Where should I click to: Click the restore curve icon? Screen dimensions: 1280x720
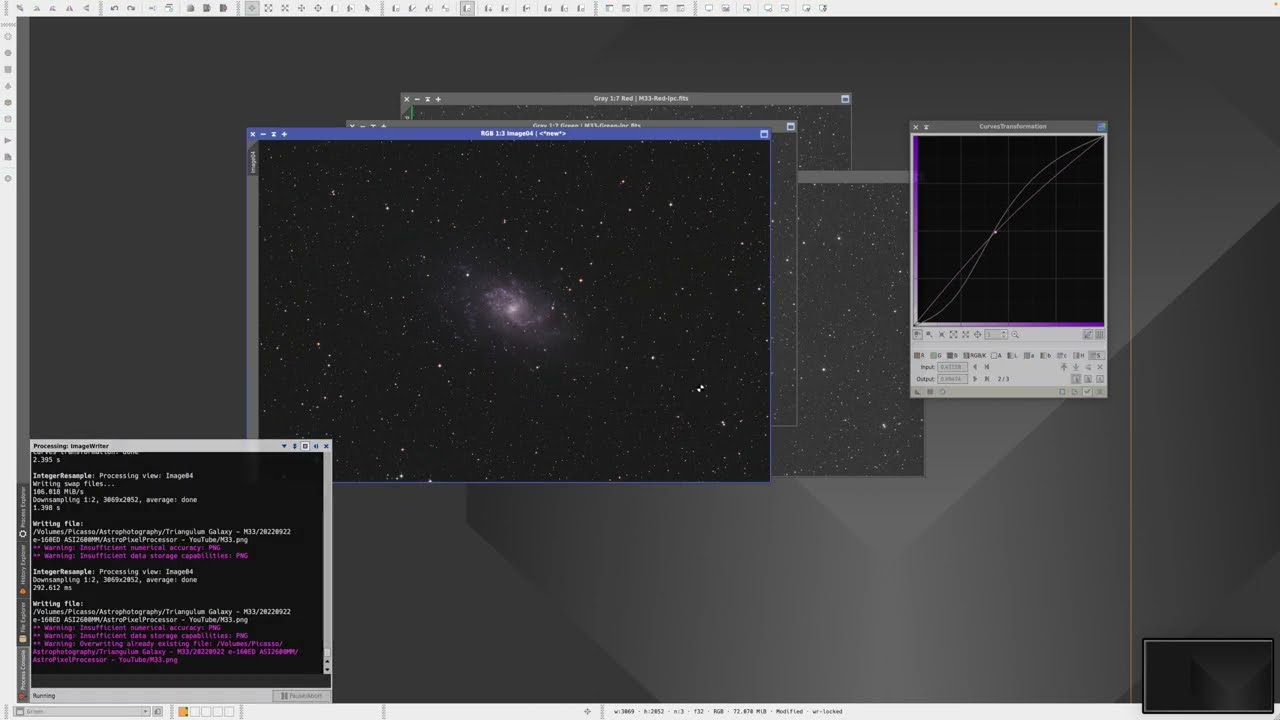coord(1076,367)
